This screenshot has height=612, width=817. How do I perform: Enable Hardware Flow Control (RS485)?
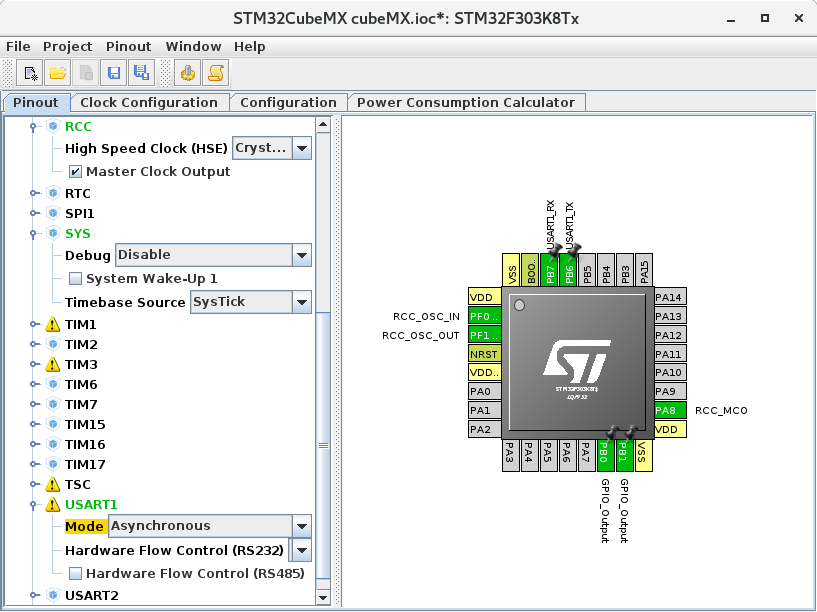(75, 573)
